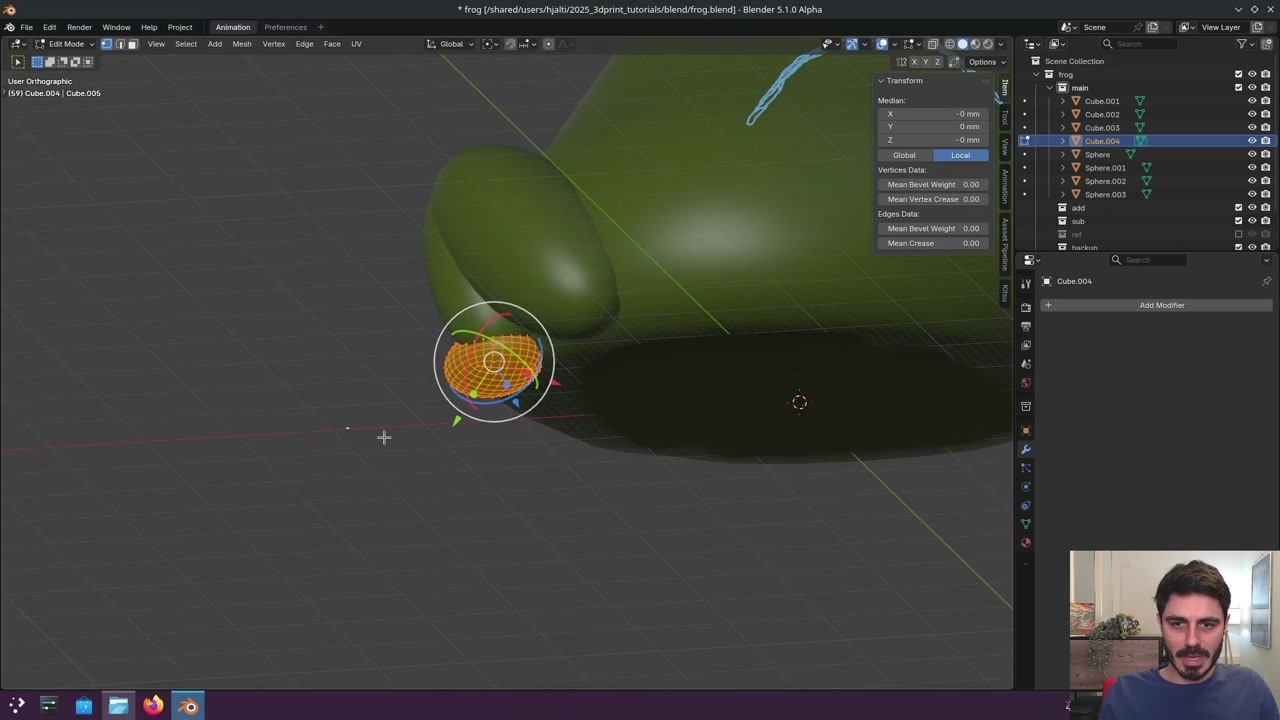Hide Sphere.001 using its eye icon
Screen dimensions: 1280x720
click(x=1251, y=168)
